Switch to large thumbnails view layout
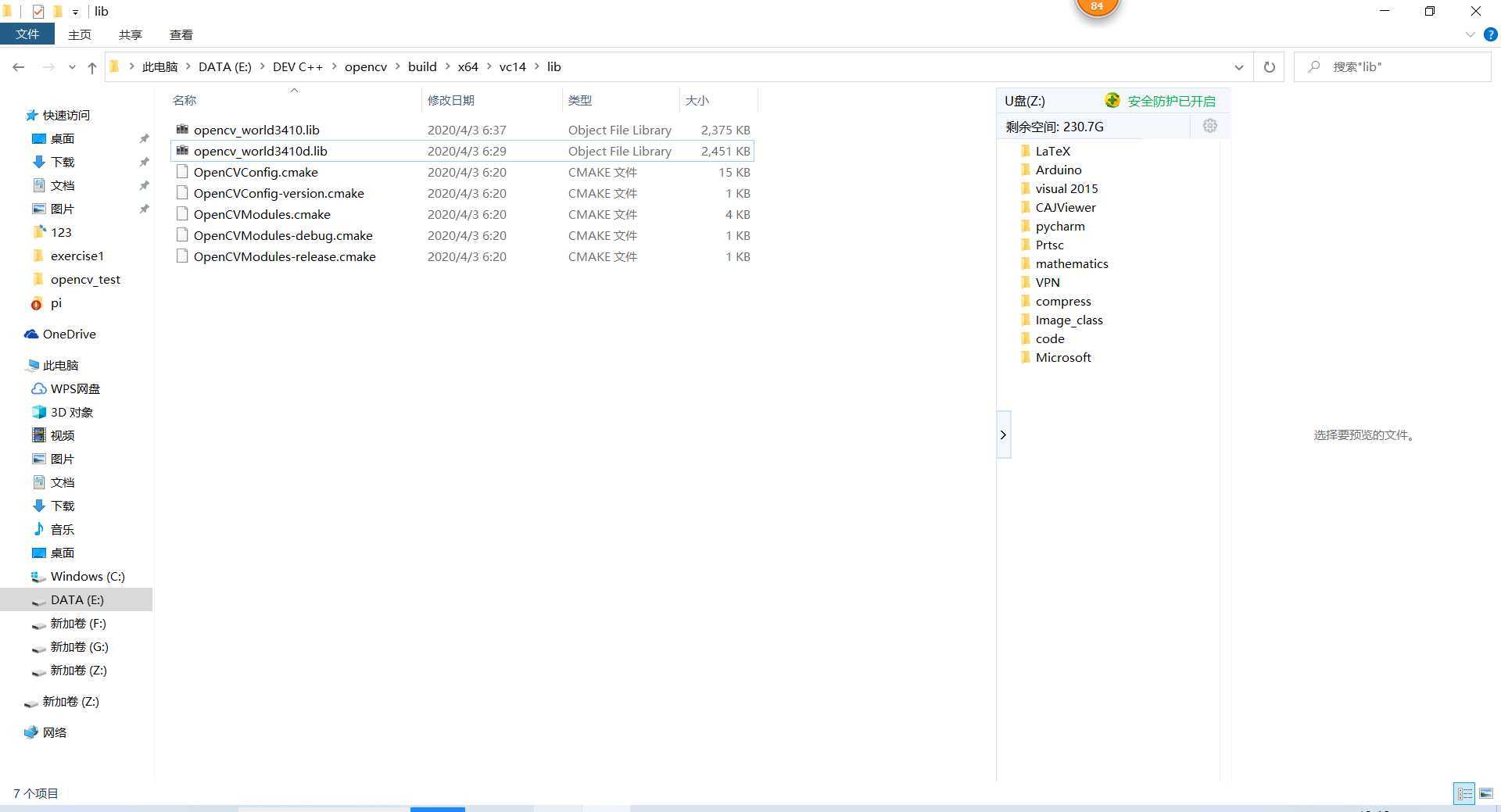 pyautogui.click(x=1486, y=793)
